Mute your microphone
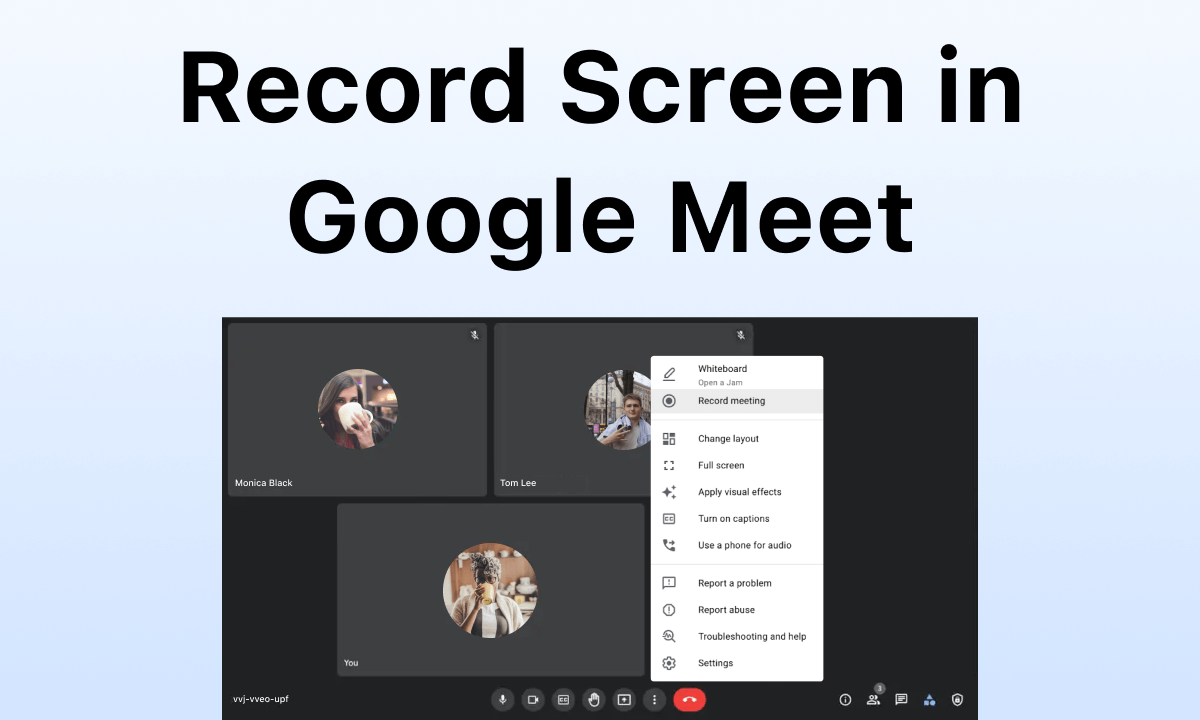 coord(503,699)
